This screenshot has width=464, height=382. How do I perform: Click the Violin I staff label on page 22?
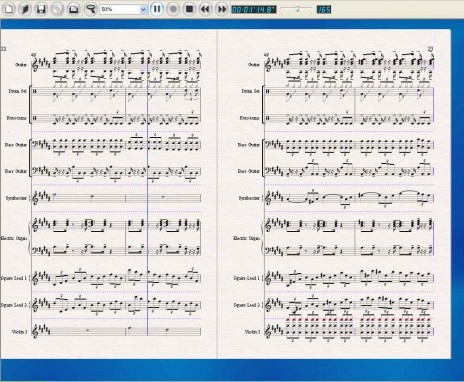click(x=20, y=332)
